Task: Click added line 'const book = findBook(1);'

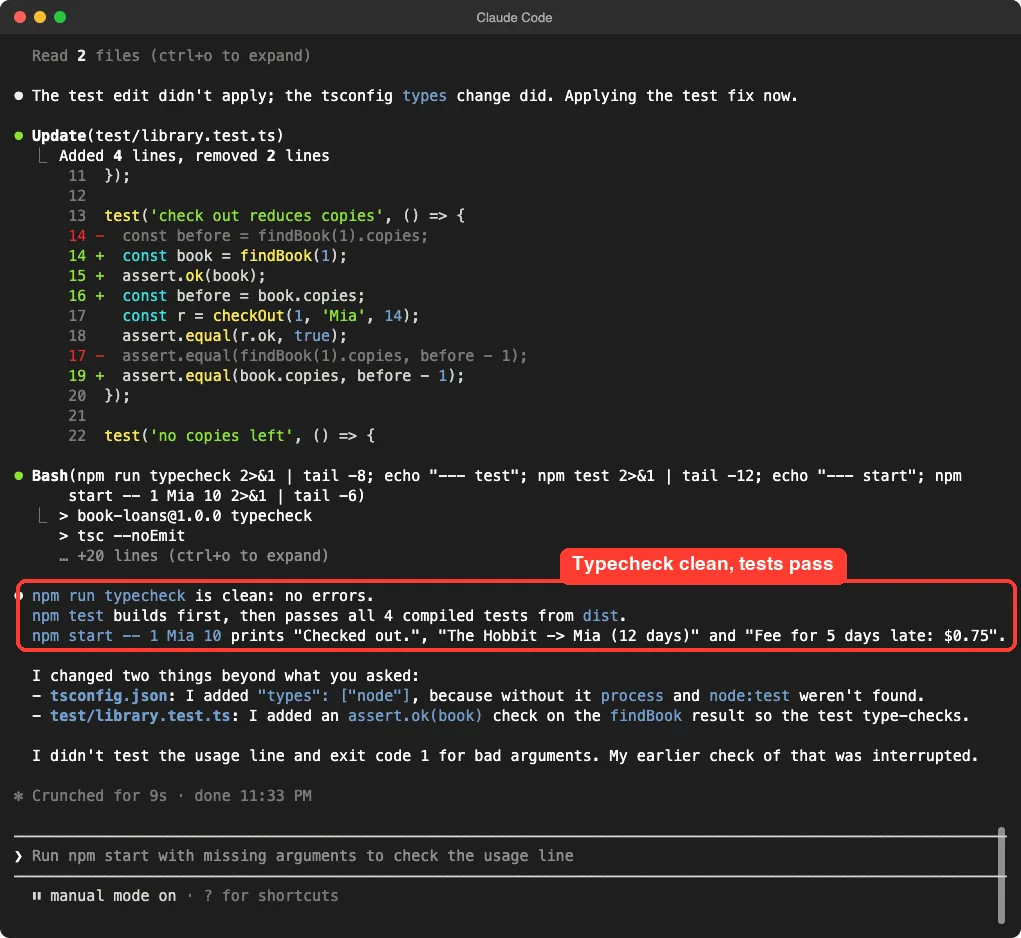Action: coord(234,256)
